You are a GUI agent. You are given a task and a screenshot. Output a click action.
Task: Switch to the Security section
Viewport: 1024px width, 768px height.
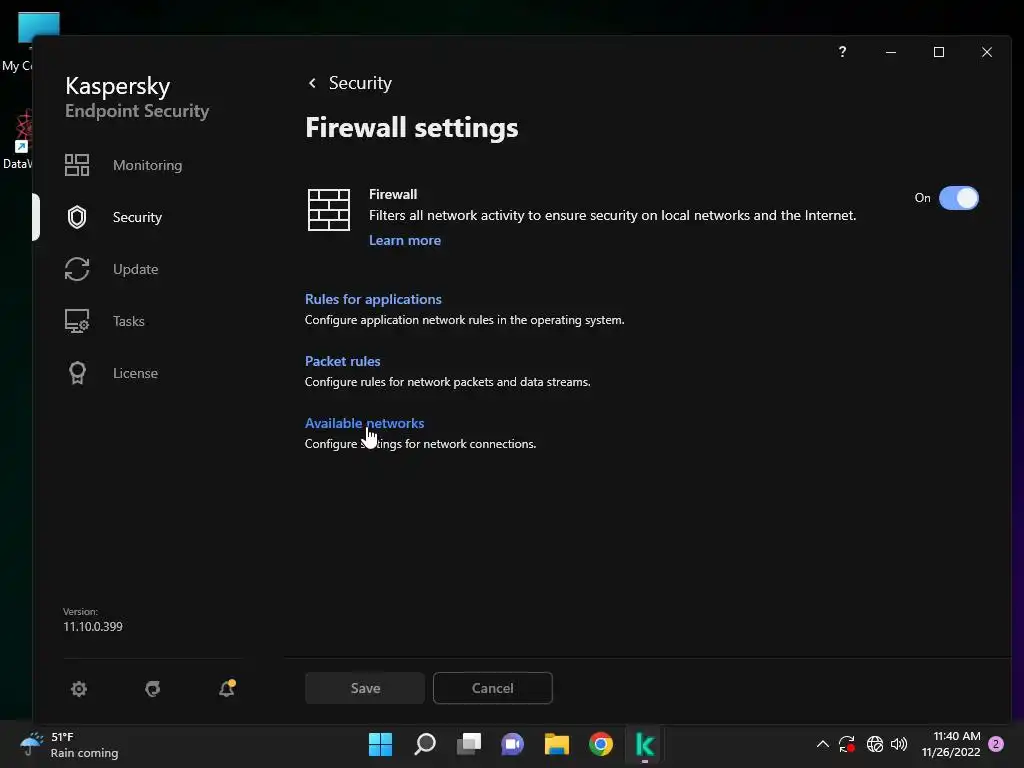[137, 217]
